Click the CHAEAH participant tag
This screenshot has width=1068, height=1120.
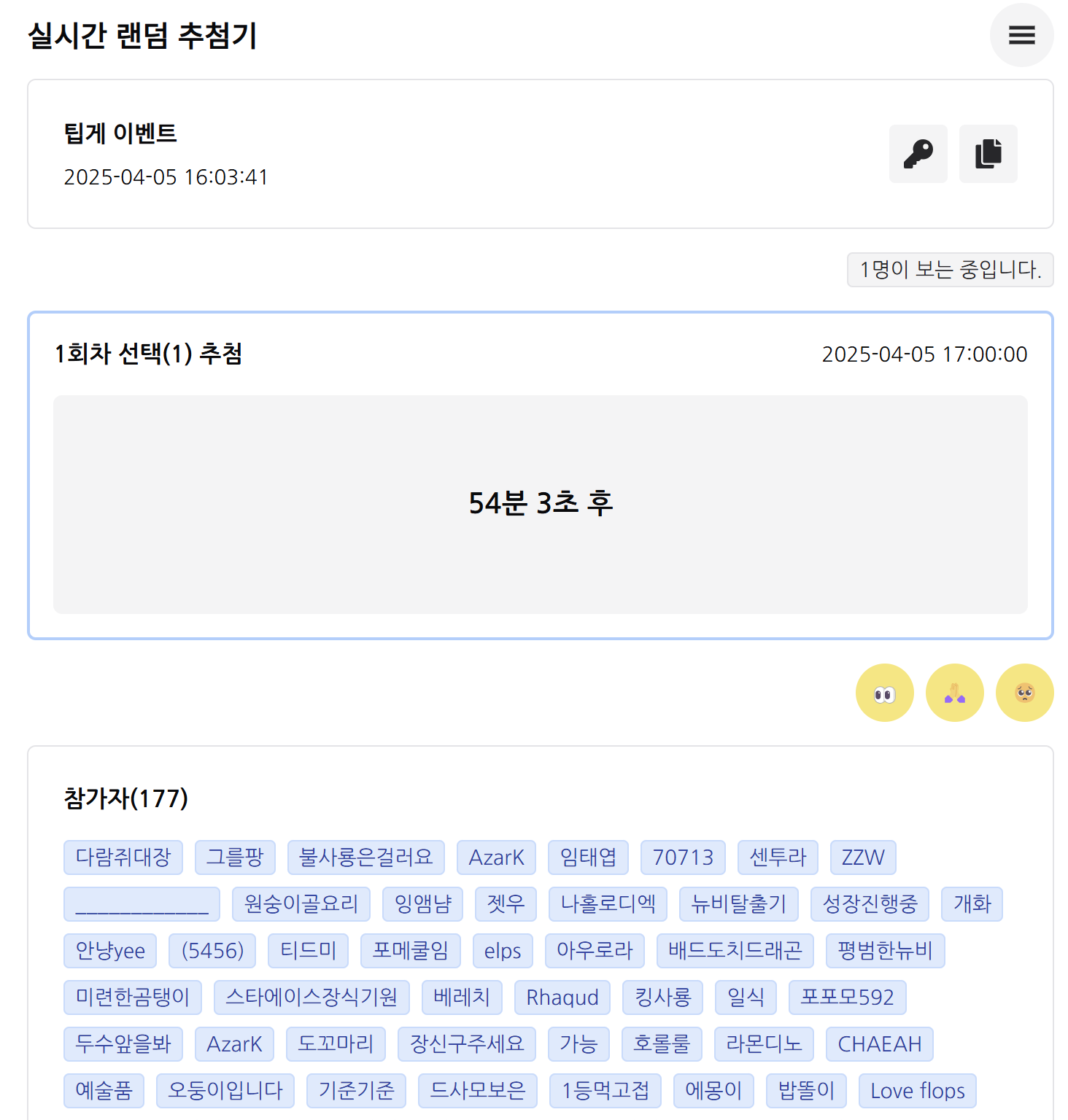(879, 1044)
